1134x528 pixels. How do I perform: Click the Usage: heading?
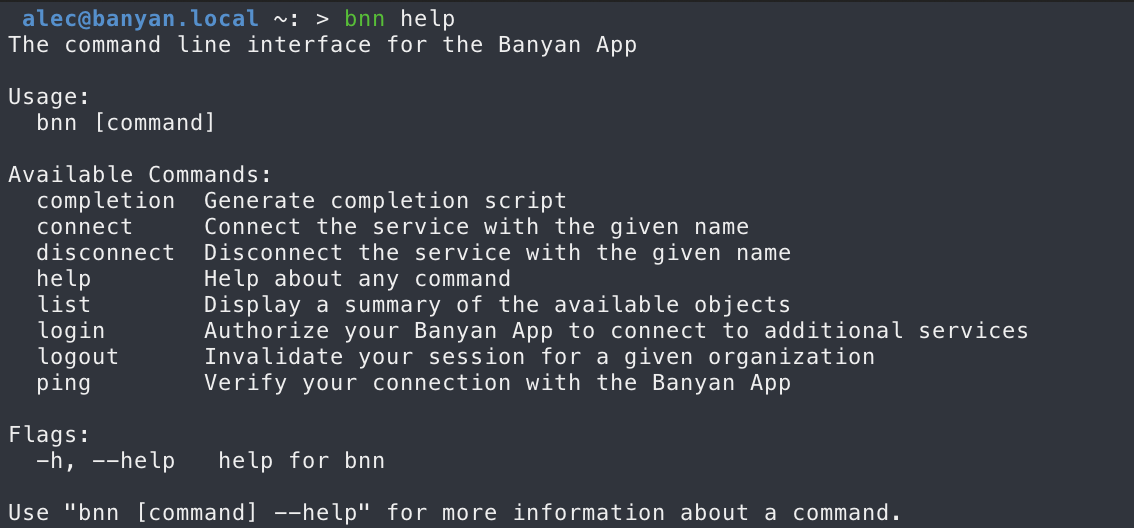pyautogui.click(x=49, y=96)
